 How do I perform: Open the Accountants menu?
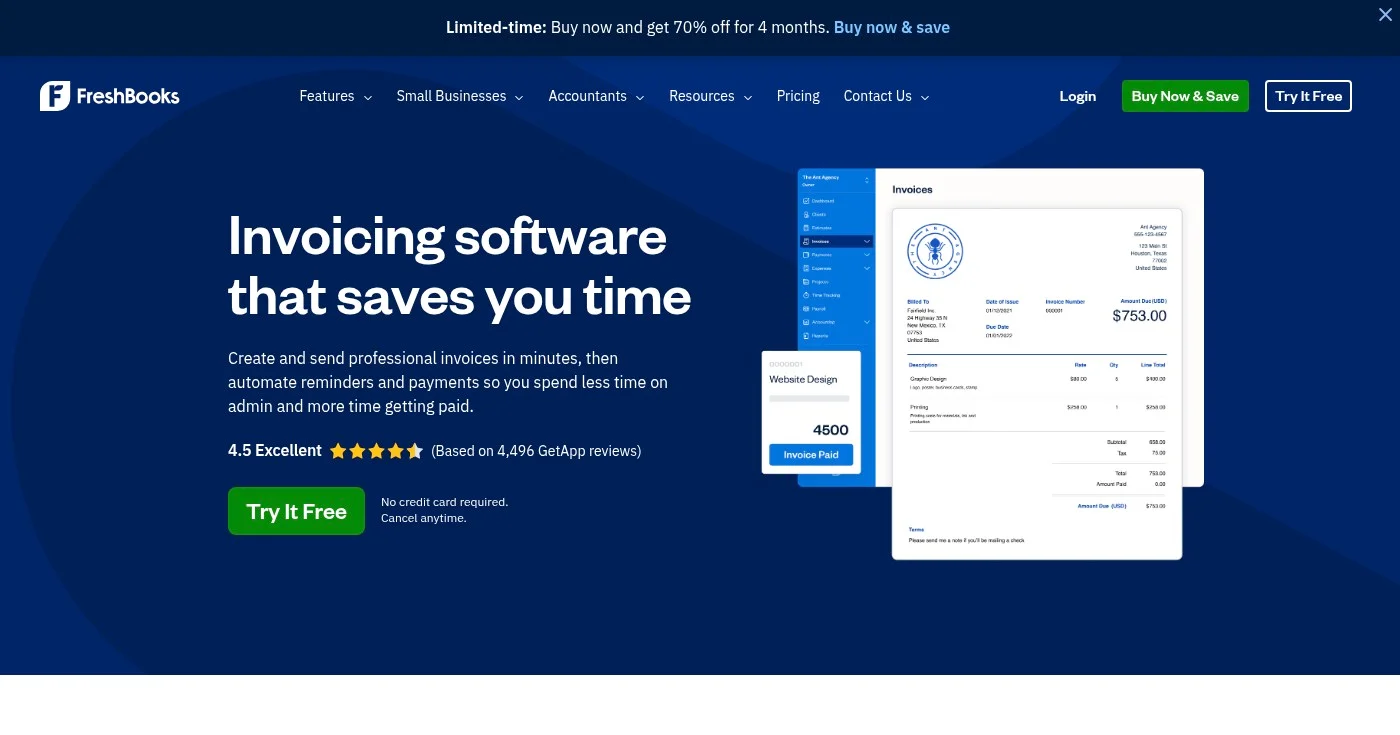point(587,96)
